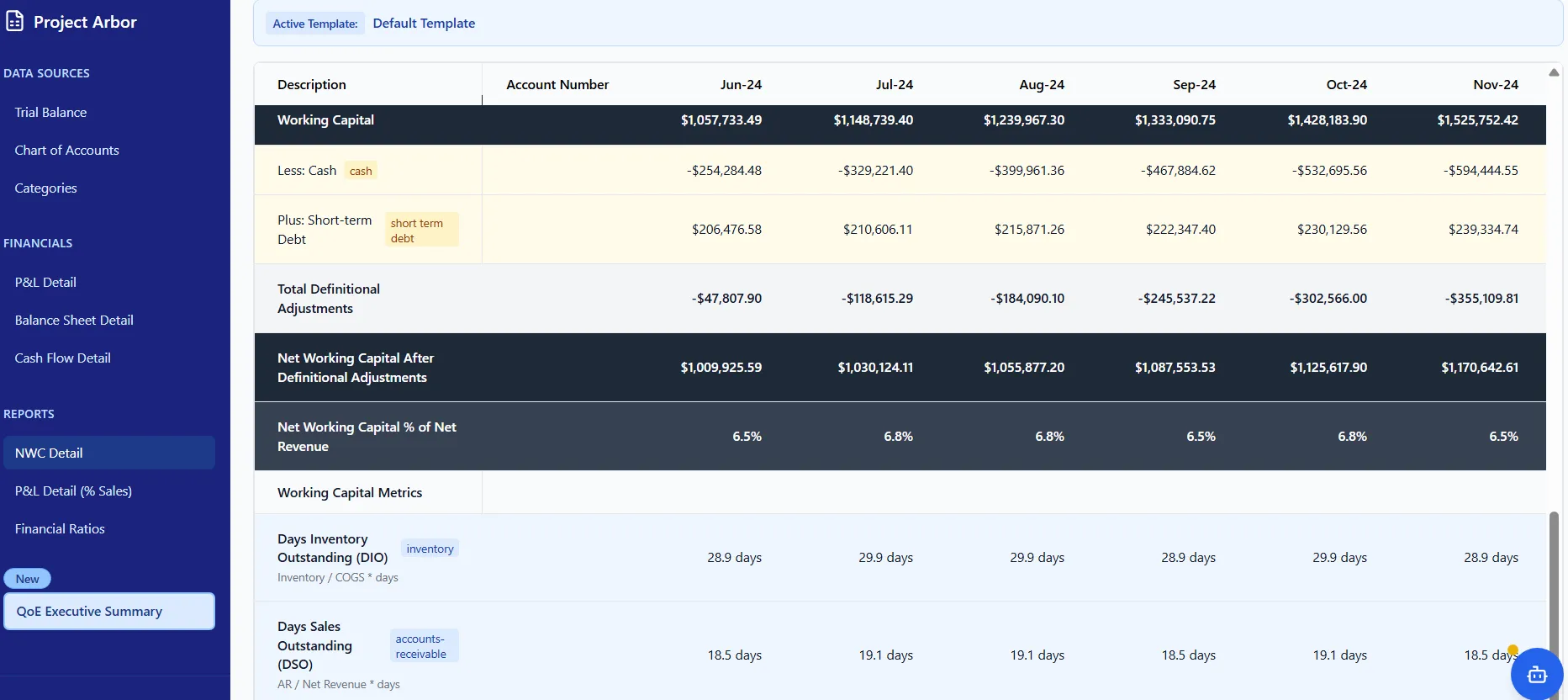Click the Jul-24 19.1 days DSO value
Screen dimensions: 1568x700
[x=885, y=655]
